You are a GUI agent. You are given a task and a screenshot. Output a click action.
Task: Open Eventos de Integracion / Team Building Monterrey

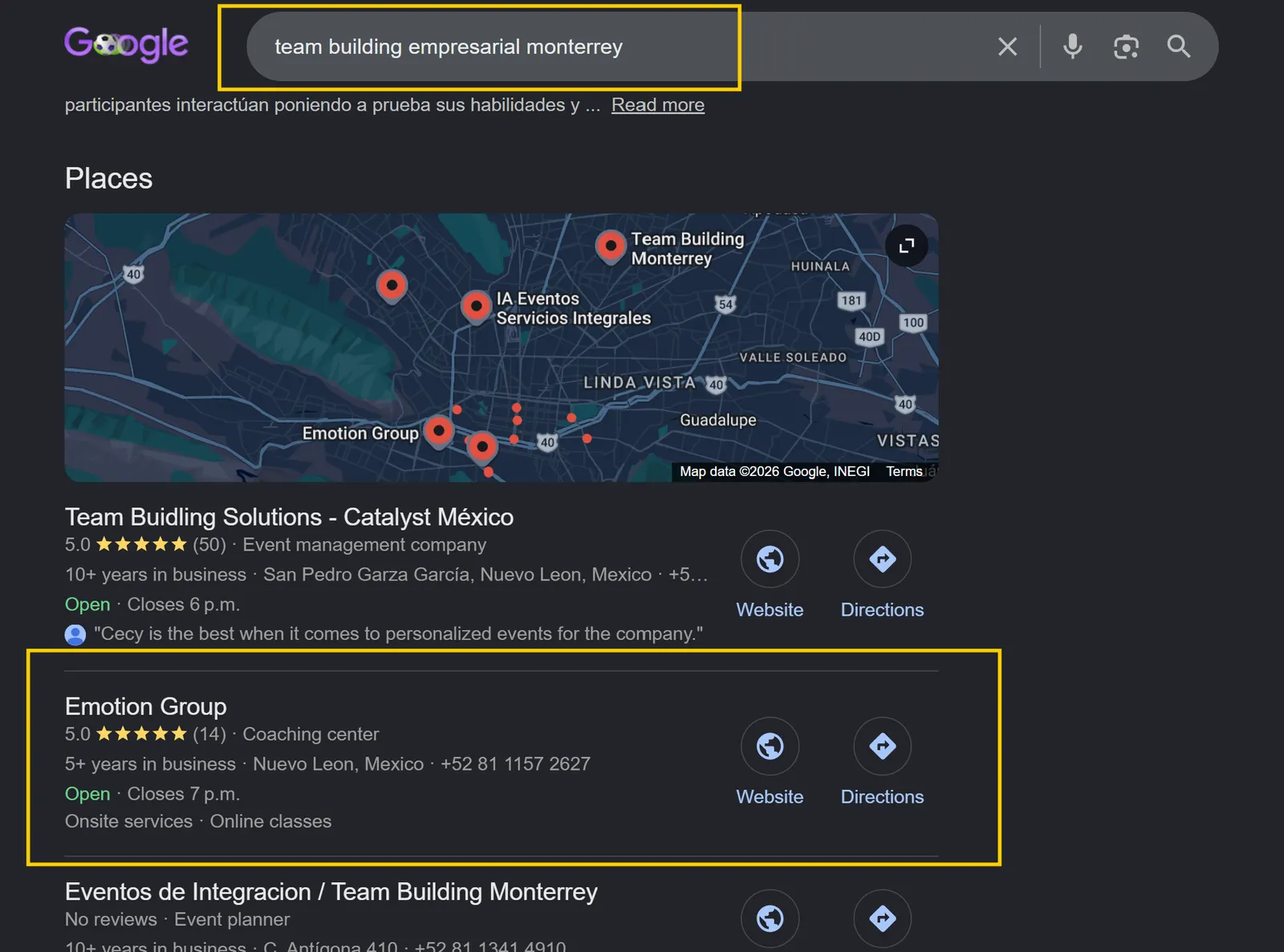pyautogui.click(x=331, y=892)
